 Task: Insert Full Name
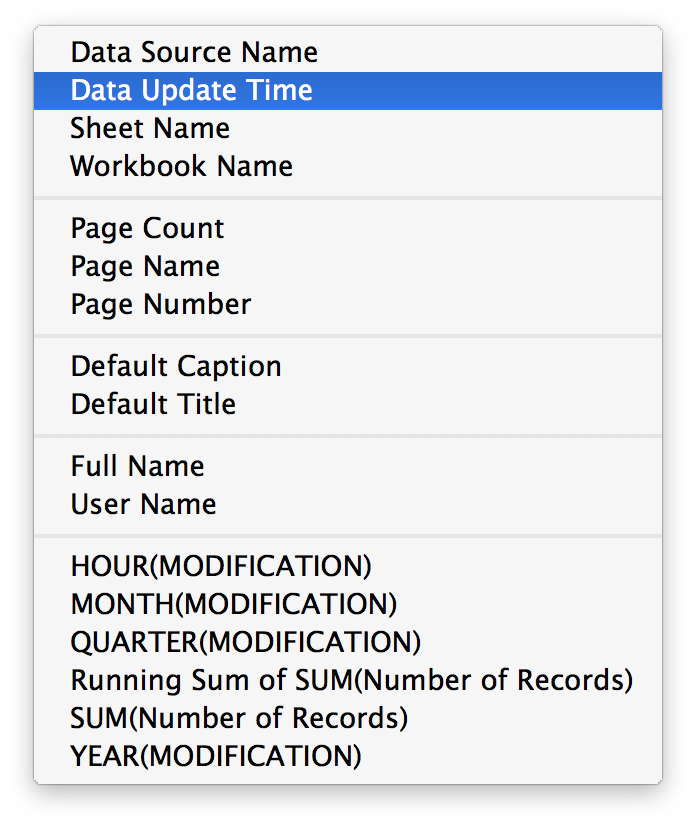(x=137, y=466)
